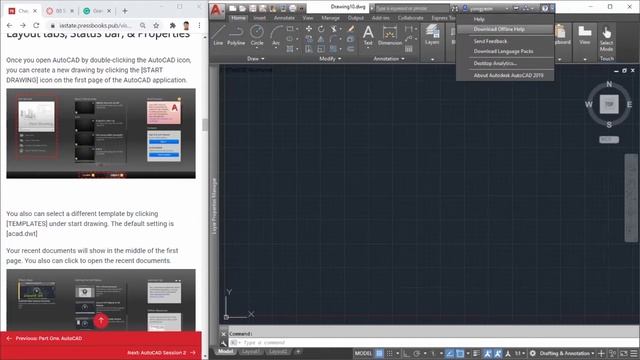640x360 pixels.
Task: Switch to the Layout1 tab
Action: [251, 352]
